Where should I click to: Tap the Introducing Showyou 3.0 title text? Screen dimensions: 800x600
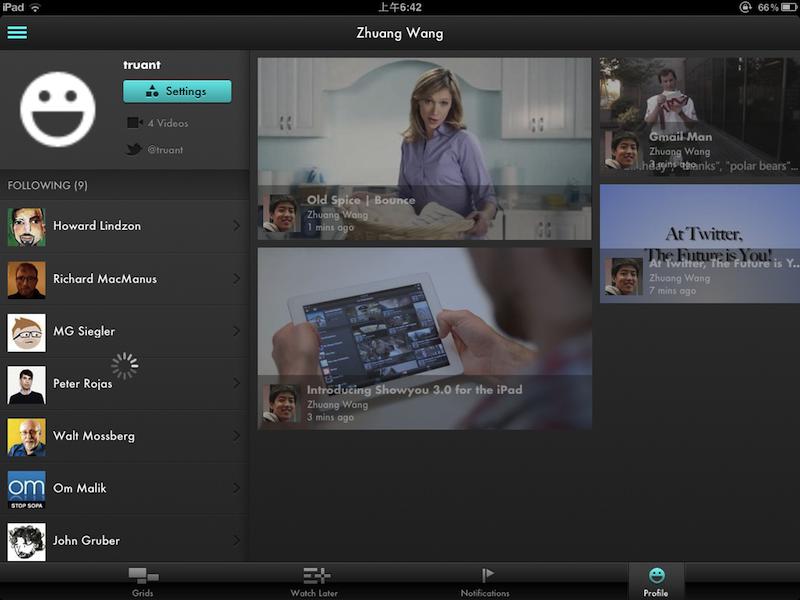pos(414,390)
